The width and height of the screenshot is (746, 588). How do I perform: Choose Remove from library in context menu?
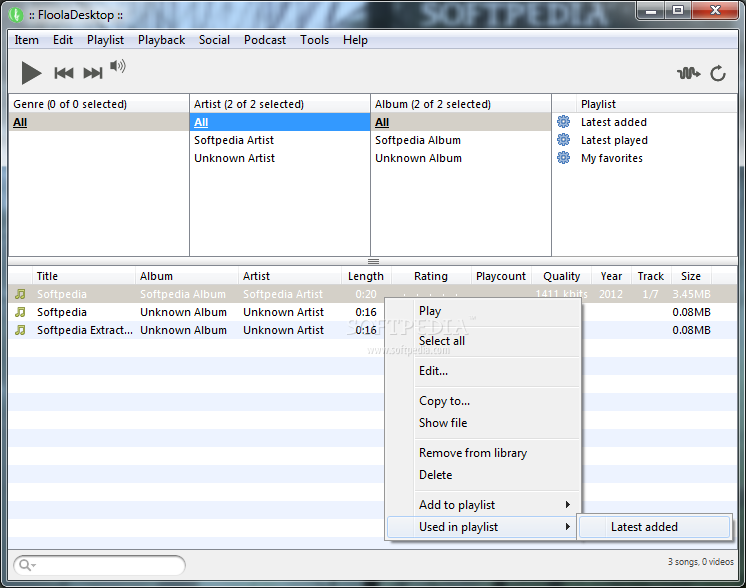[x=483, y=453]
